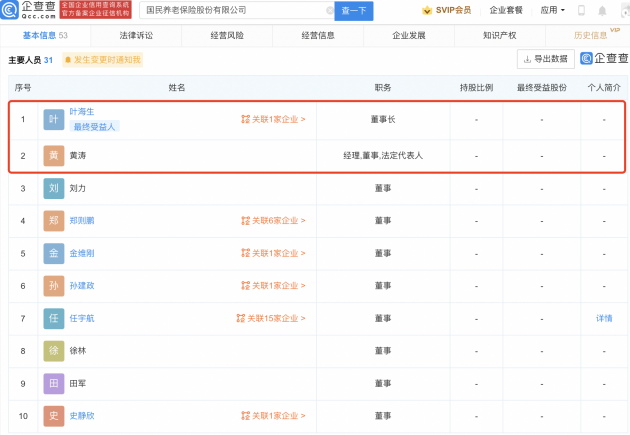Open 郑则鹏 profile link

pos(82,221)
